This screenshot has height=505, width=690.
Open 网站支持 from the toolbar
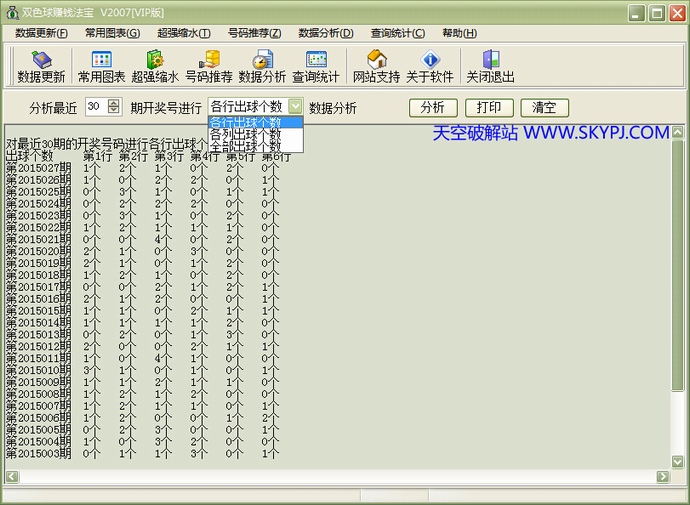[377, 66]
